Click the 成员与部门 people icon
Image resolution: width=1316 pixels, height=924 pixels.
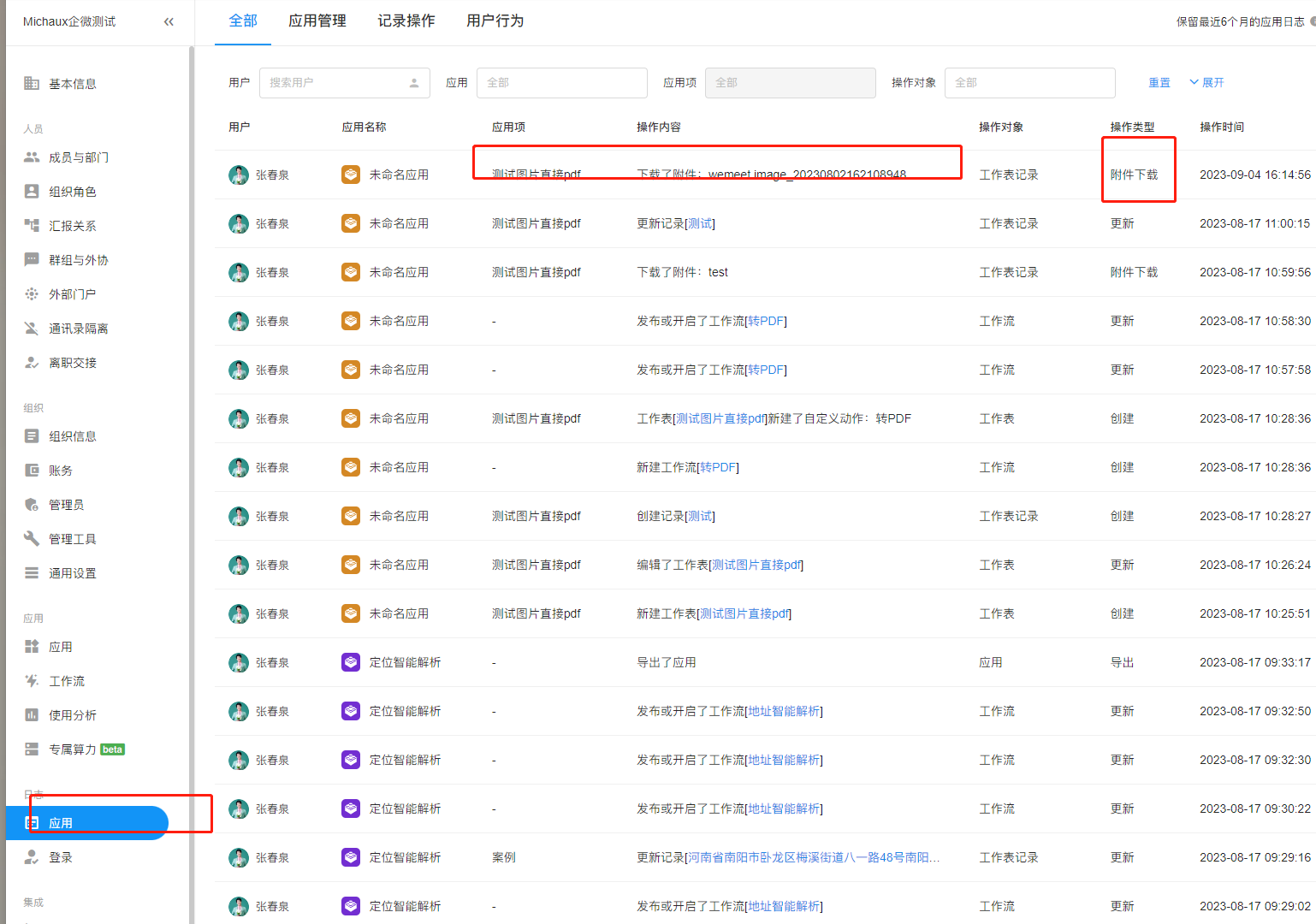32,157
